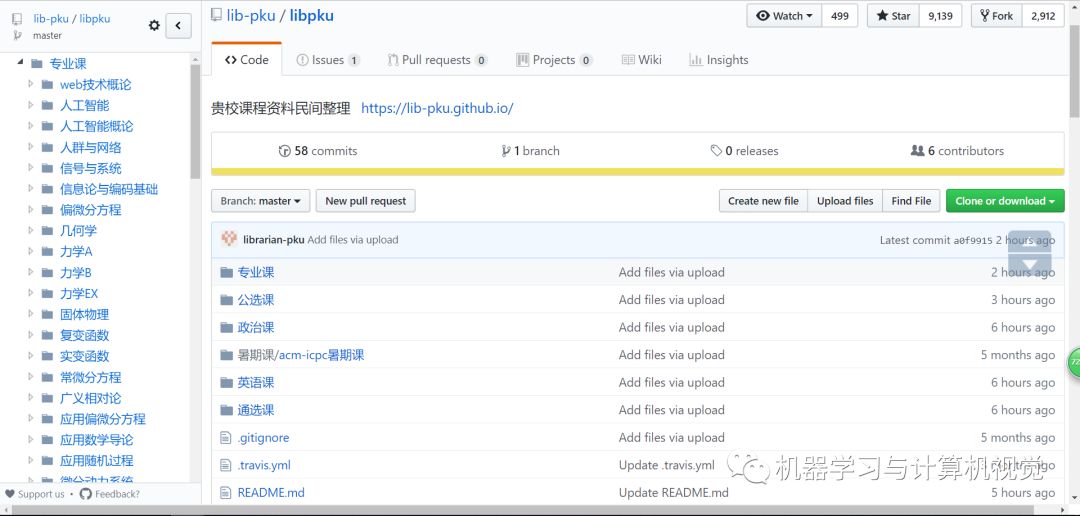Image resolution: width=1080 pixels, height=516 pixels.
Task: Click the Find File button
Action: pos(911,201)
